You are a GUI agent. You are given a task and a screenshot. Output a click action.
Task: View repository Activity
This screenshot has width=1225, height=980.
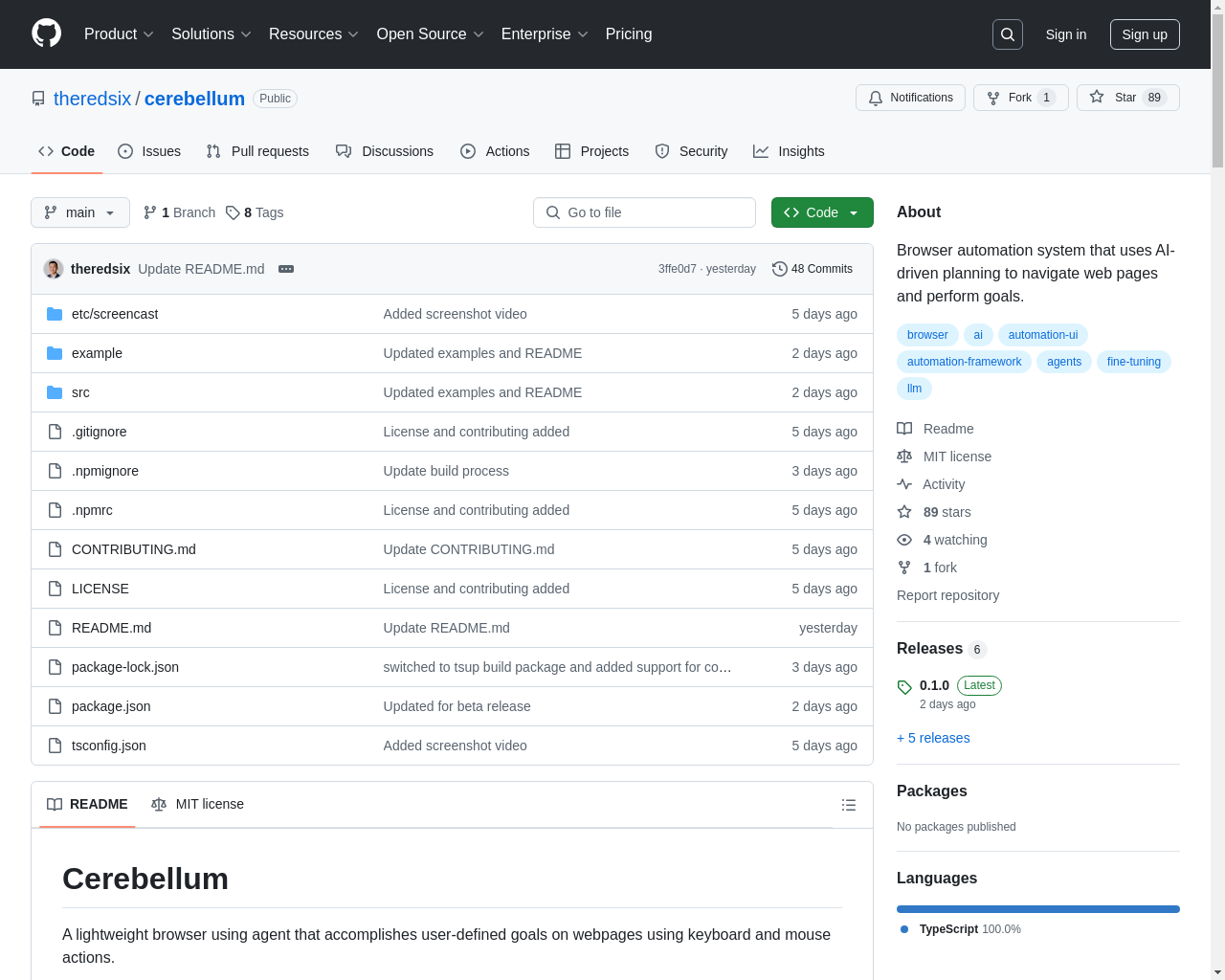point(930,484)
